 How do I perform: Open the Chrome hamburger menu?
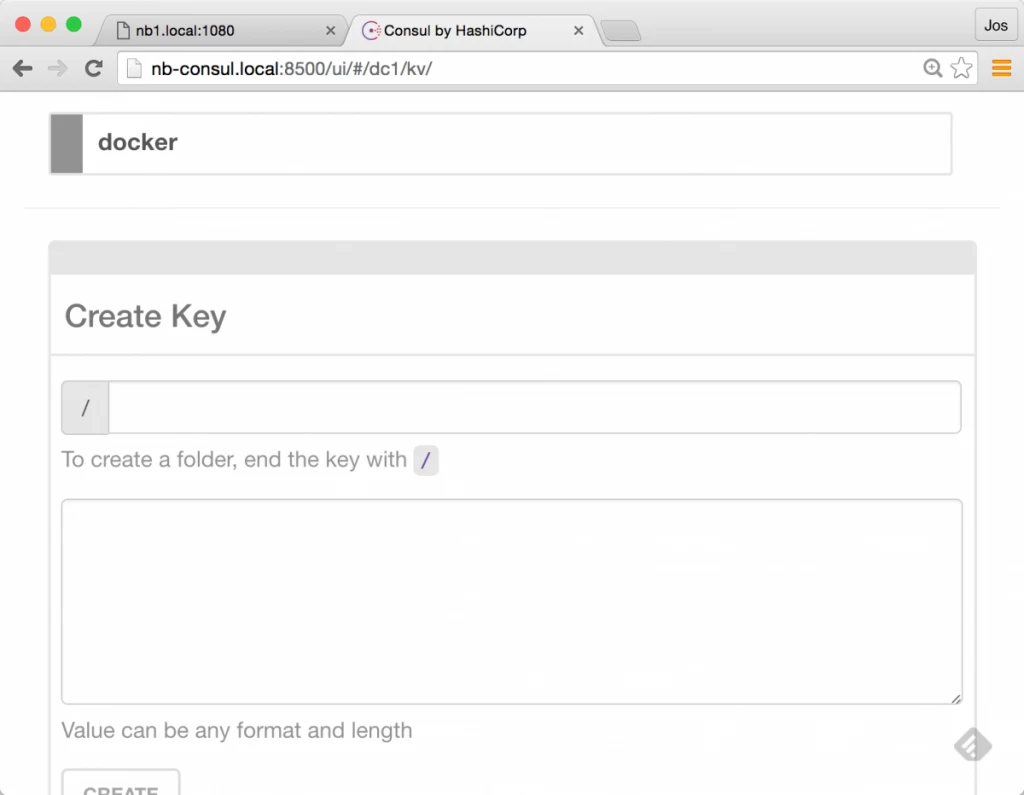coord(1001,68)
